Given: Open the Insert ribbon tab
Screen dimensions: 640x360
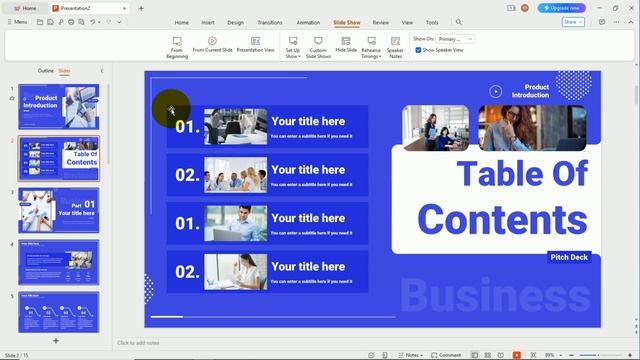Looking at the screenshot, I should (x=208, y=22).
